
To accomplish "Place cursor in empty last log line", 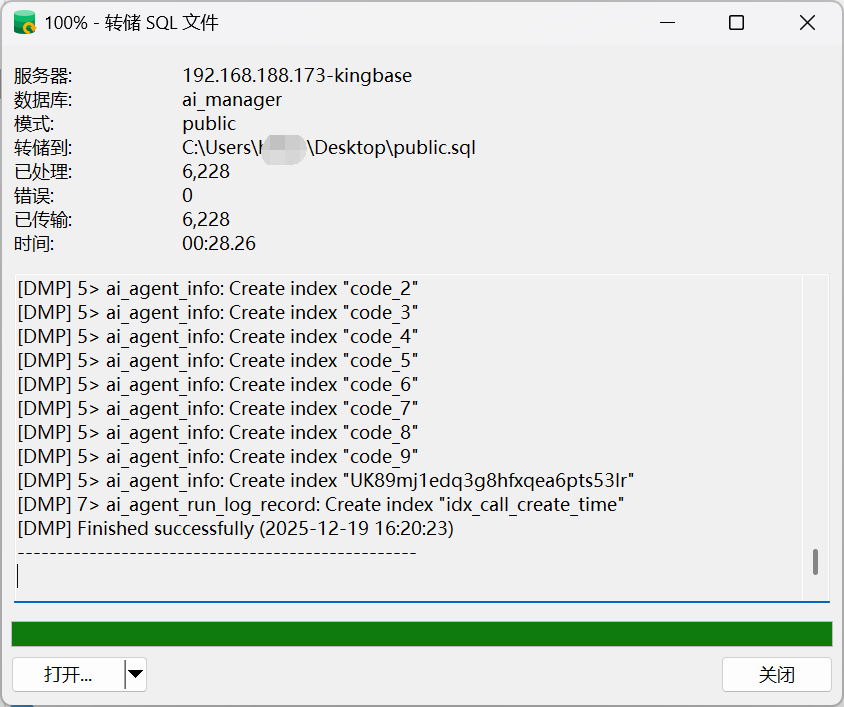I will 409,576.
